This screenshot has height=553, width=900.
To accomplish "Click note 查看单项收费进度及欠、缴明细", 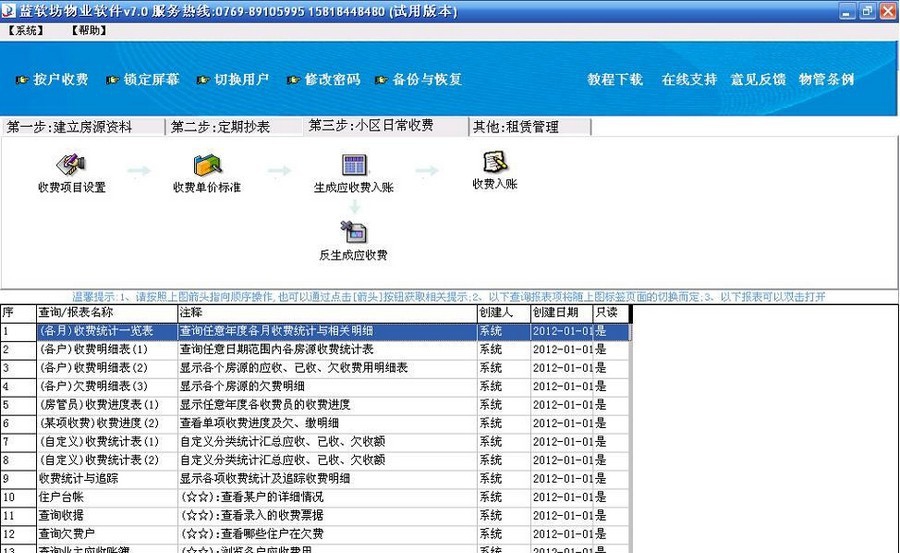I will coord(259,423).
